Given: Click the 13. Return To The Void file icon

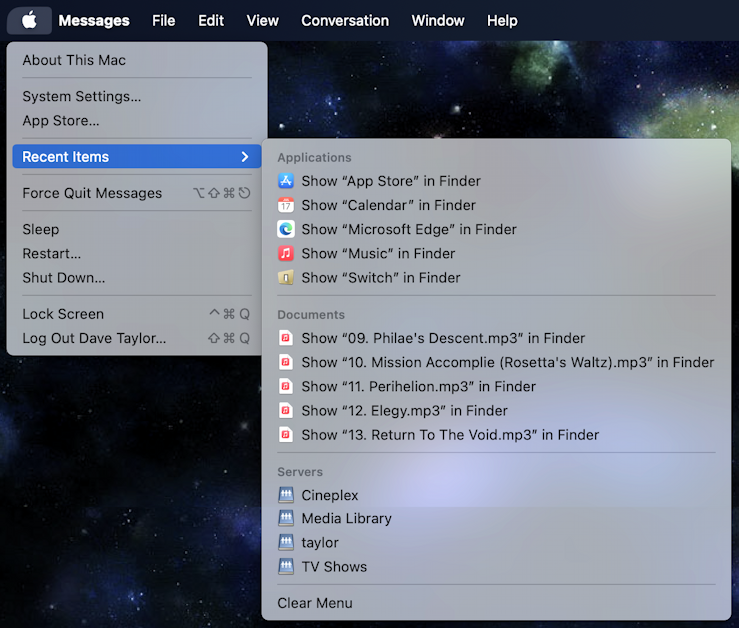Looking at the screenshot, I should click(x=286, y=434).
